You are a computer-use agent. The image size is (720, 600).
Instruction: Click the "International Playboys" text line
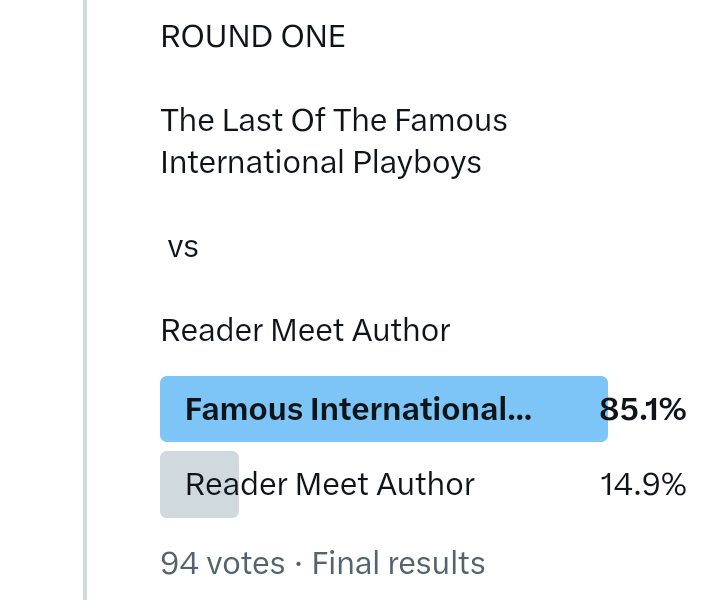pos(321,162)
